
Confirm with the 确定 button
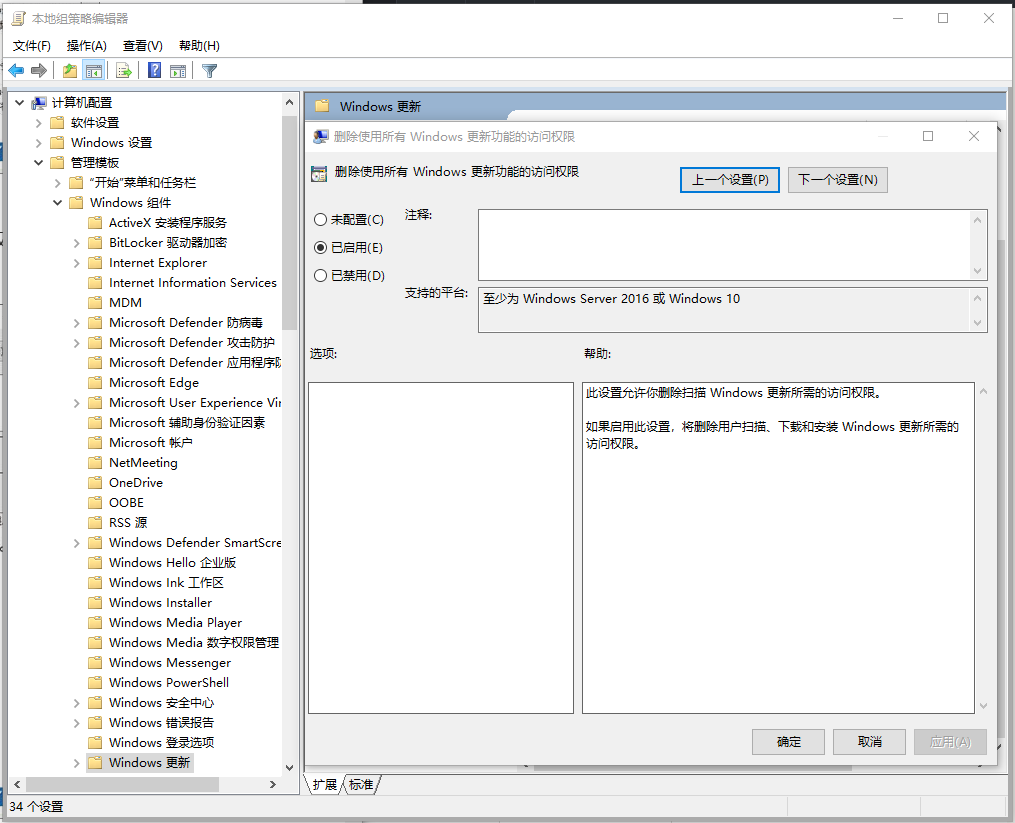(788, 741)
